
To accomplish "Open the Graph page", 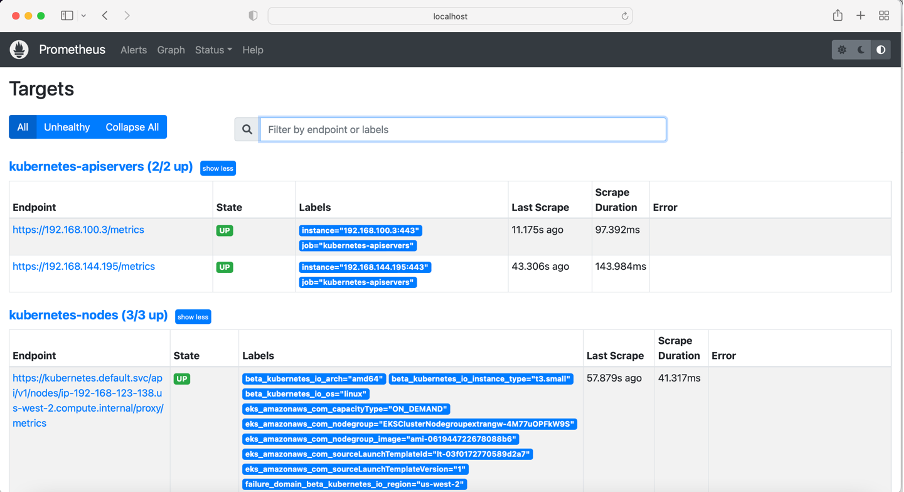I will click(171, 50).
